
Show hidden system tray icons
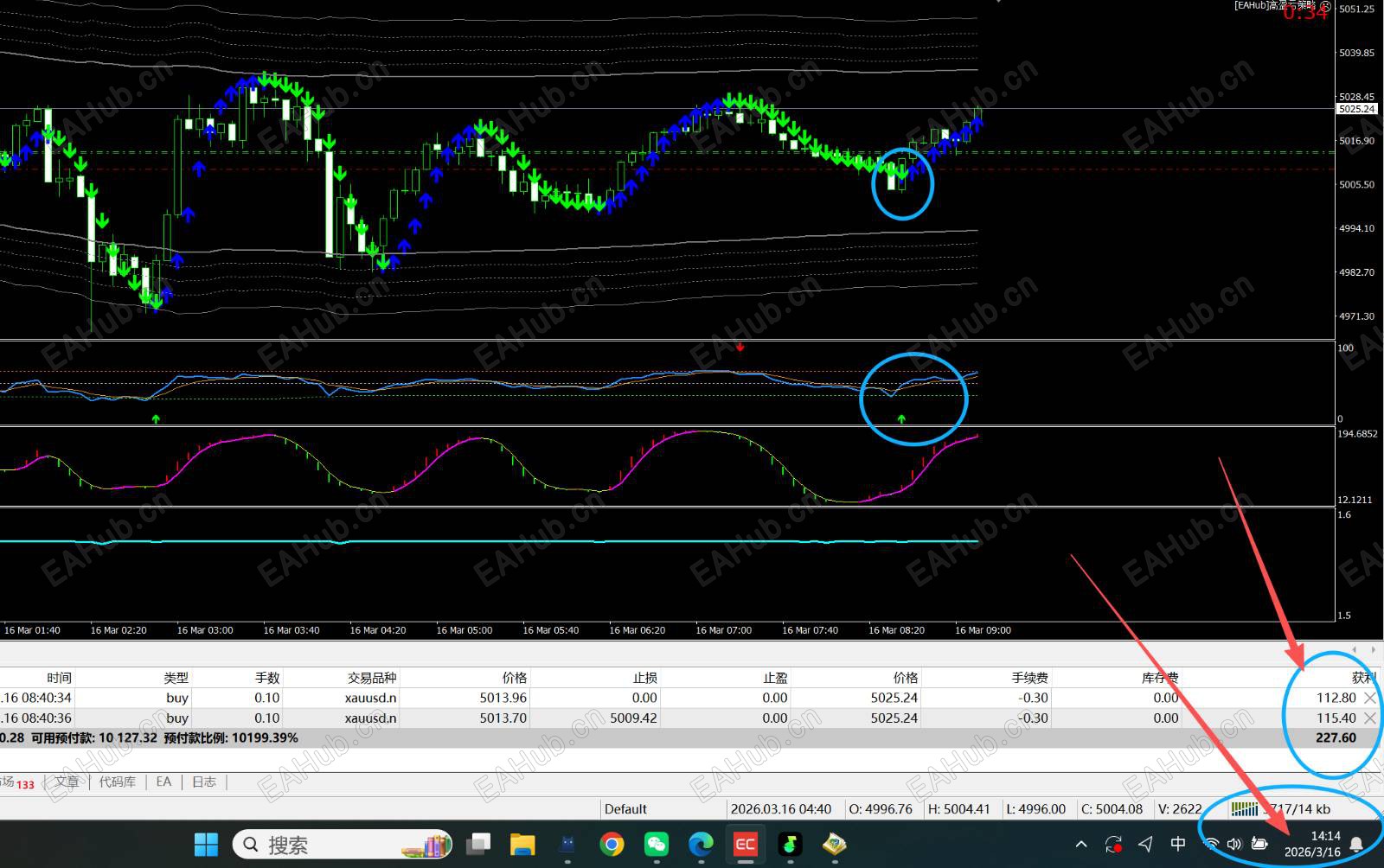1081,844
